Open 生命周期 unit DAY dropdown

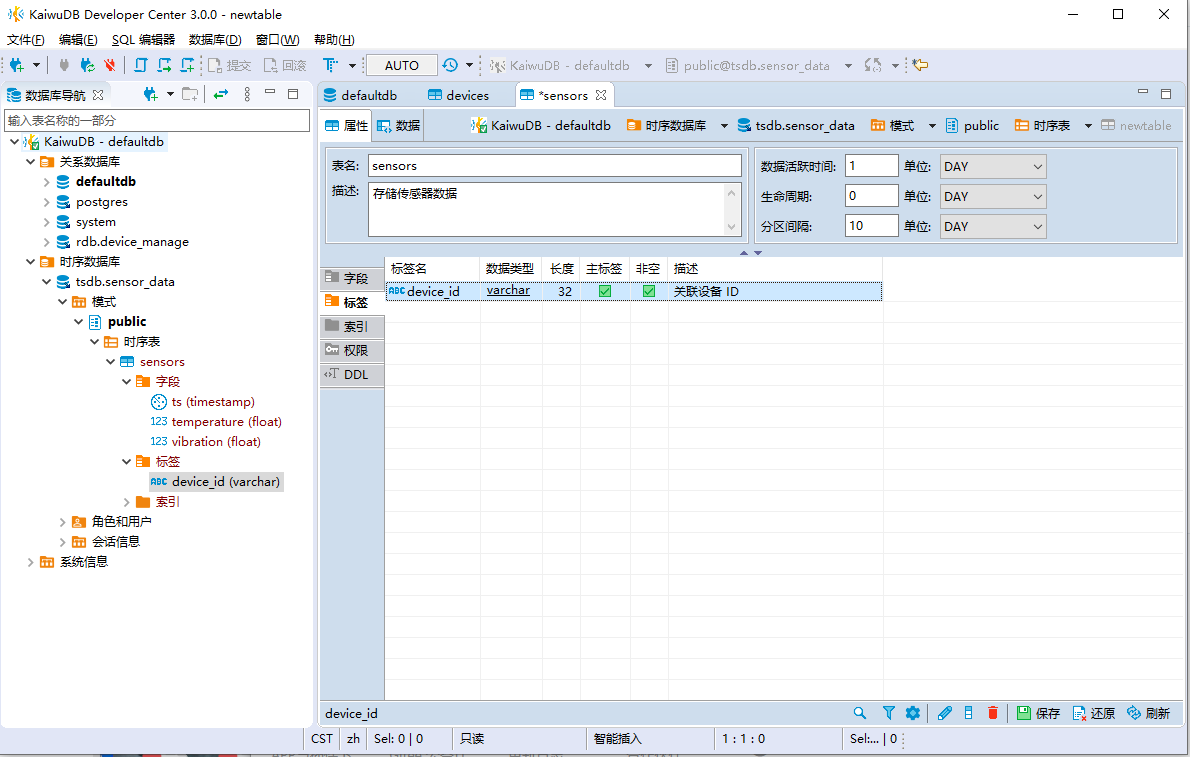coord(993,197)
